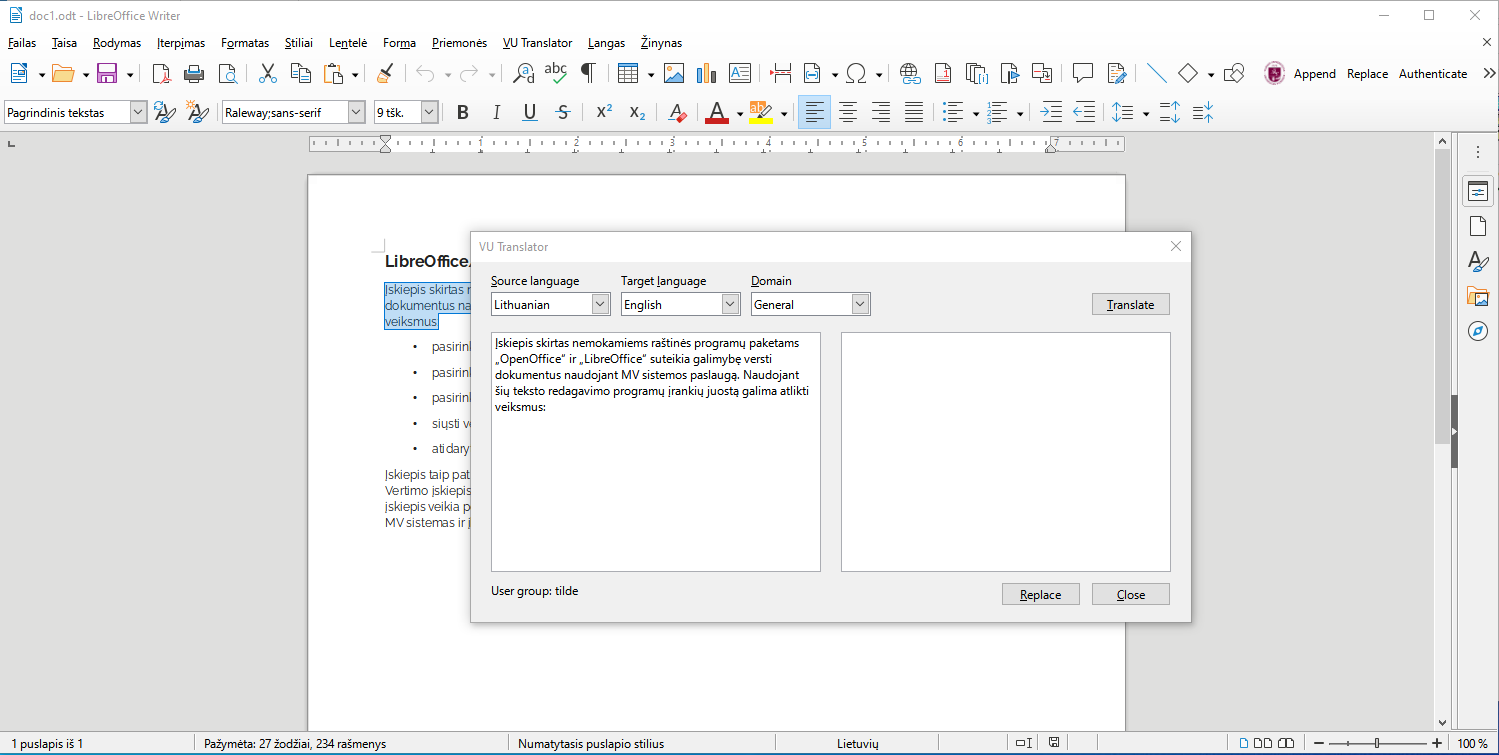Viewport: 1499px width, 755px height.
Task: Toggle Print Preview icon
Action: (x=227, y=73)
